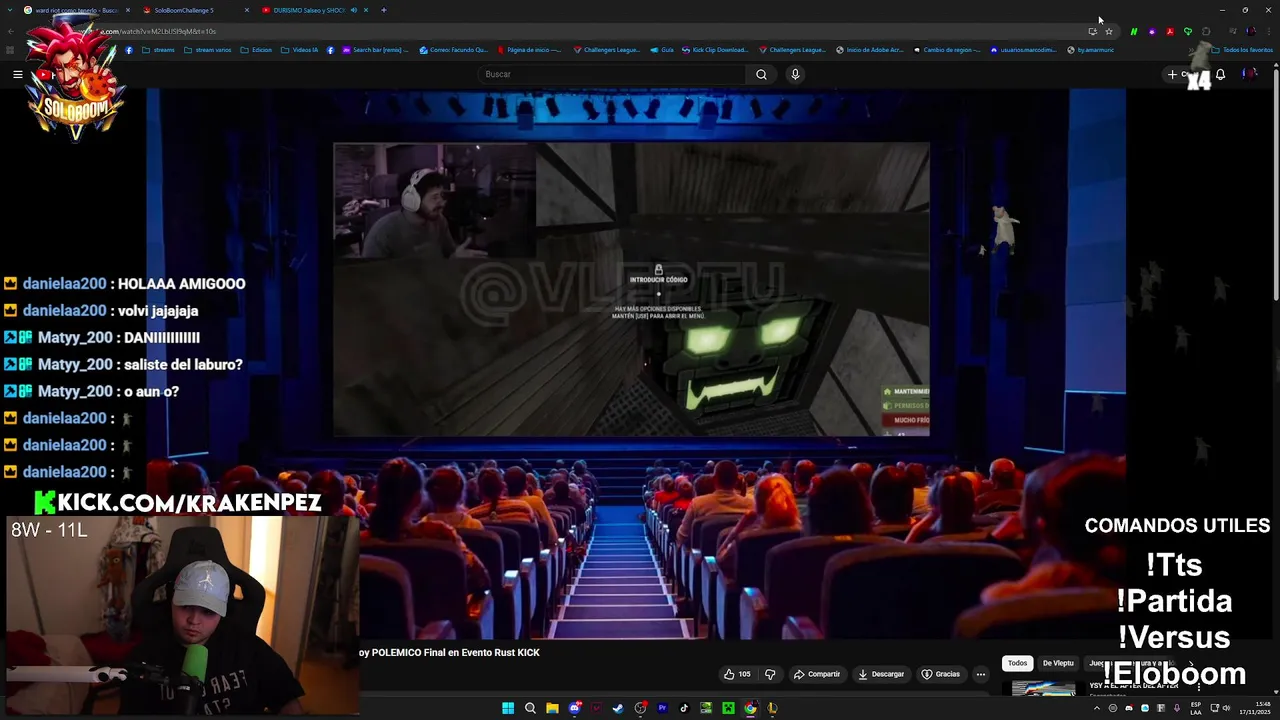This screenshot has height=720, width=1280.
Task: Show hidden system tray icons chevron
Action: point(1097,708)
